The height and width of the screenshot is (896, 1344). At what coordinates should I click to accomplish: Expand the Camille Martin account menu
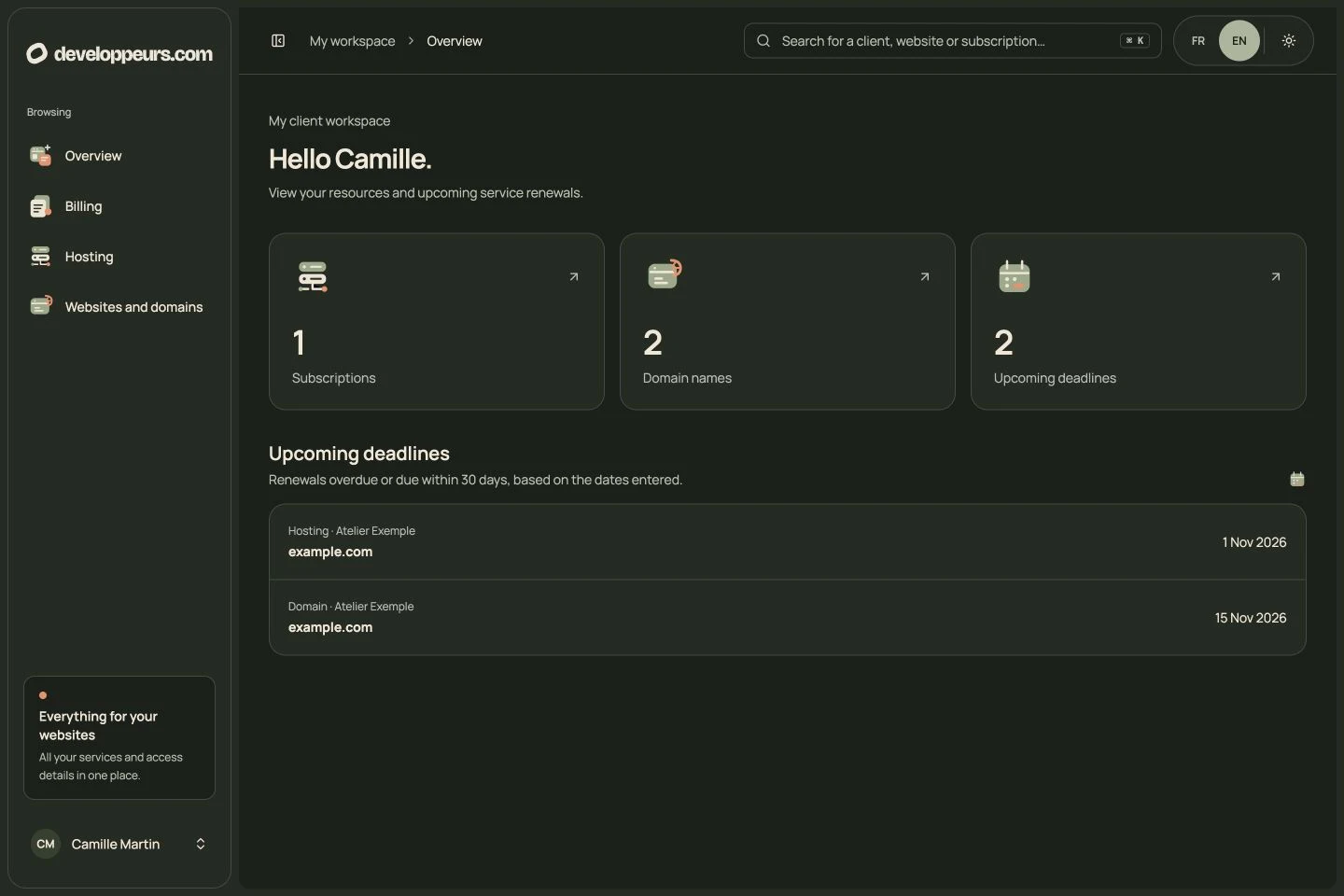[119, 844]
